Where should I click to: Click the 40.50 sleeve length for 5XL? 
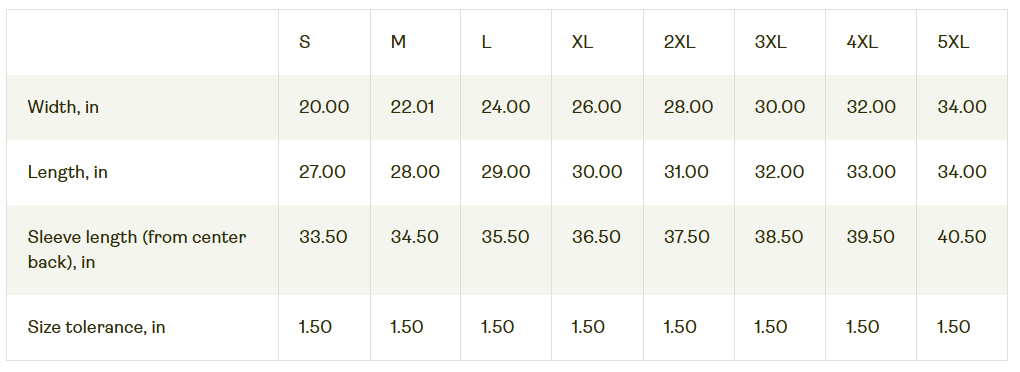(x=961, y=237)
